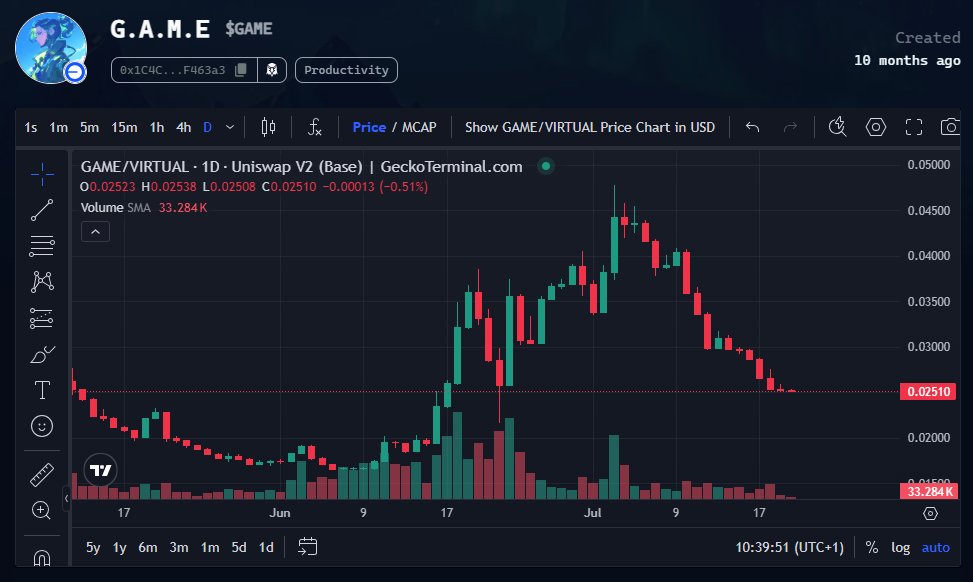Select the 5m interval
The height and width of the screenshot is (582, 973).
tap(89, 127)
